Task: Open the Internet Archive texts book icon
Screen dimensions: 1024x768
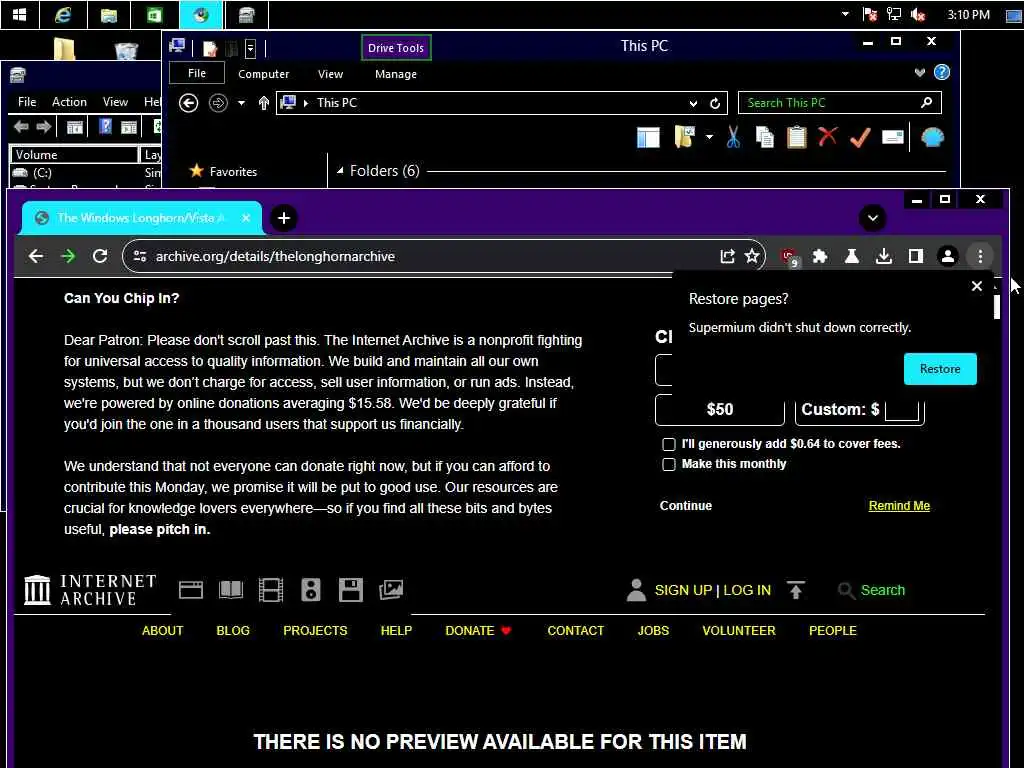Action: point(231,590)
